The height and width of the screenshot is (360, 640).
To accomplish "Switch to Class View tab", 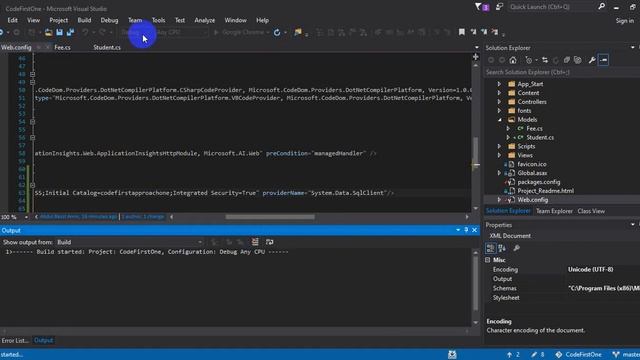I will (x=591, y=211).
